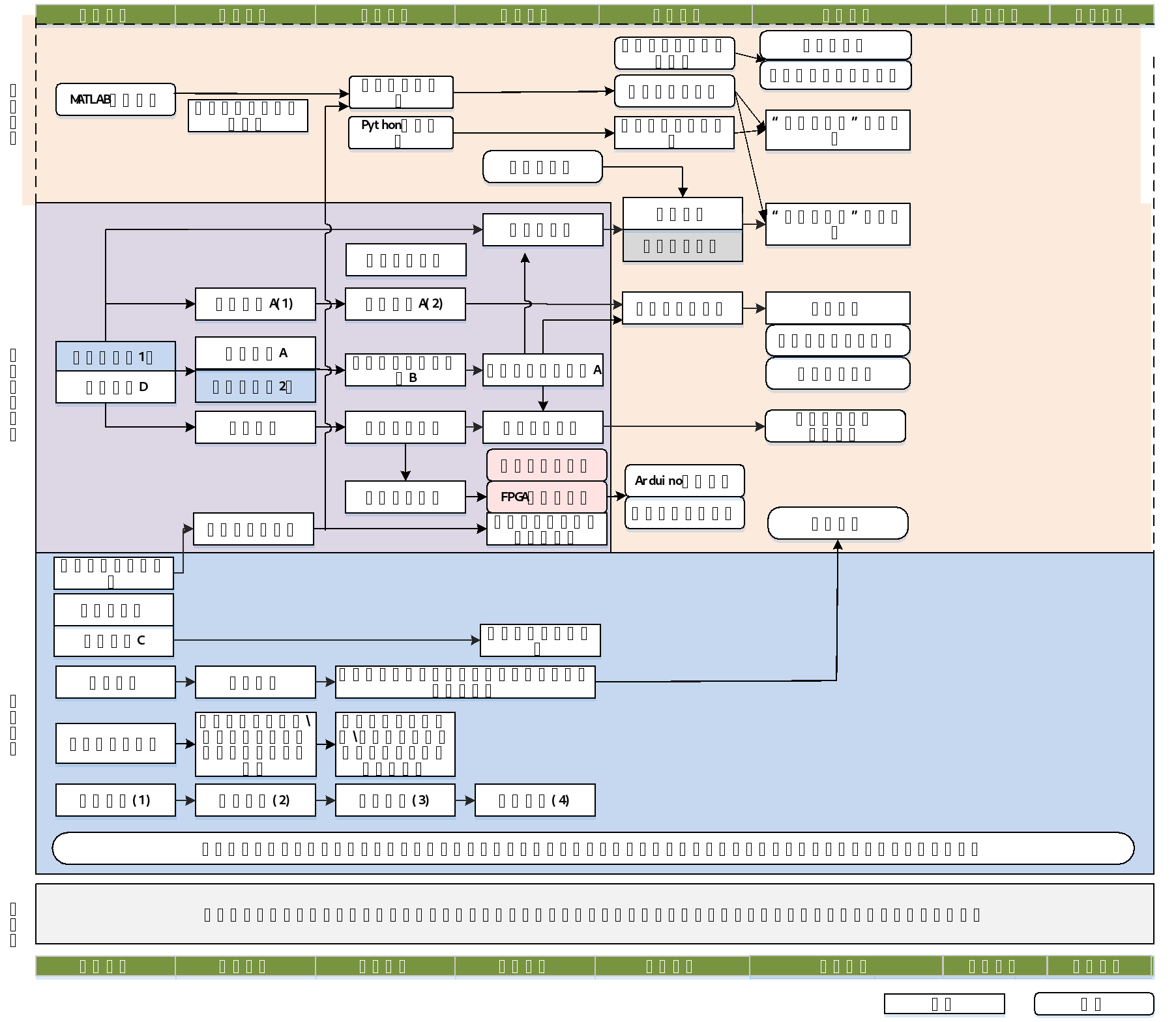1176x1022 pixels.
Task: Click the box labeled A(2)
Action: (405, 304)
